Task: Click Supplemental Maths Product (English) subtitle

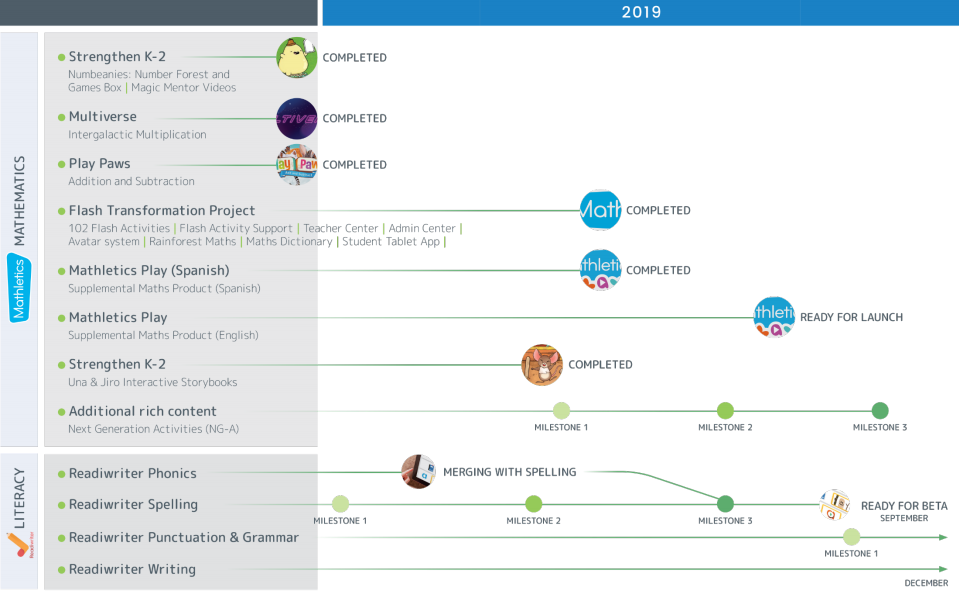Action: 163,336
